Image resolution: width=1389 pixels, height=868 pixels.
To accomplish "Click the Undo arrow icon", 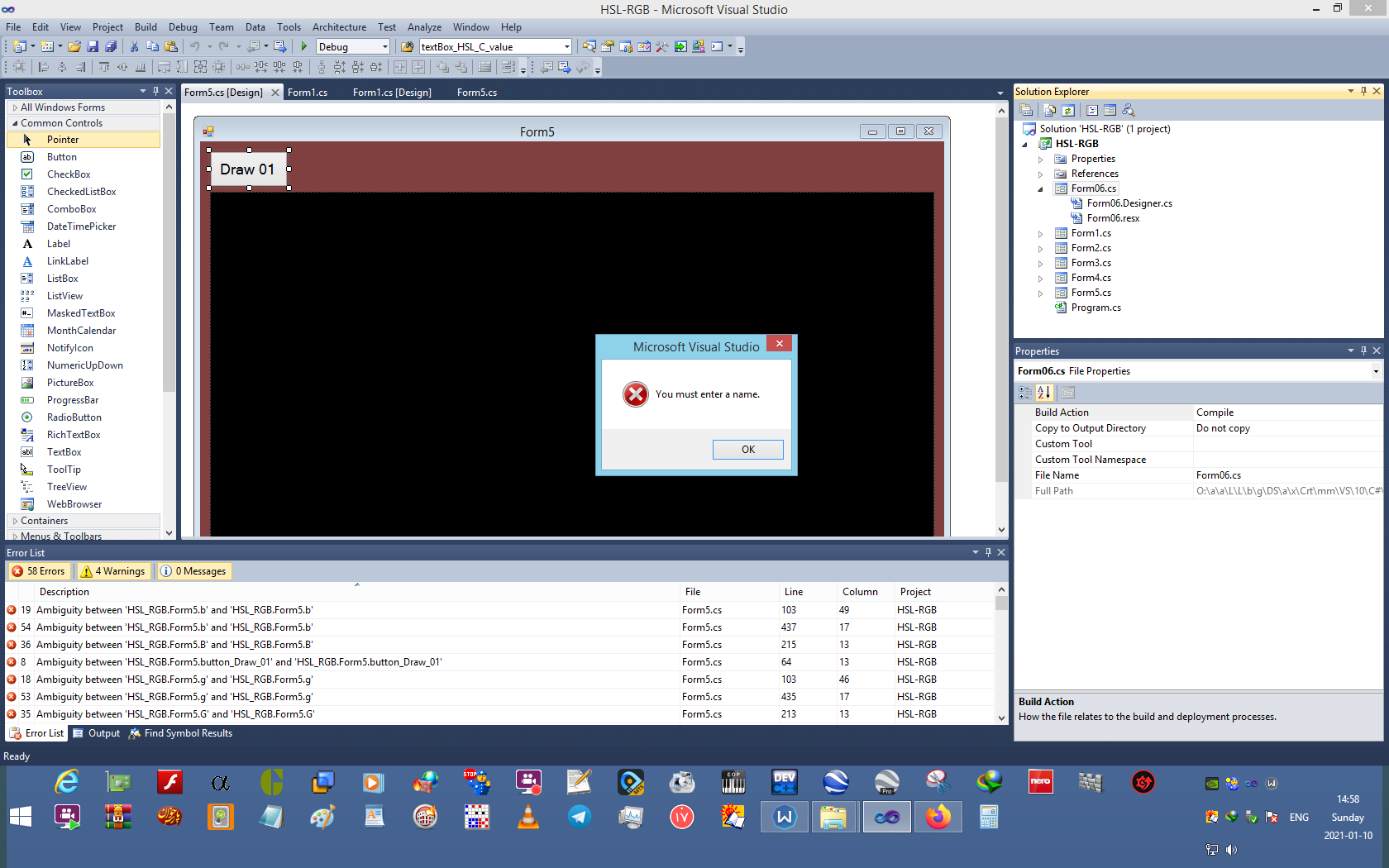I will pos(195,47).
